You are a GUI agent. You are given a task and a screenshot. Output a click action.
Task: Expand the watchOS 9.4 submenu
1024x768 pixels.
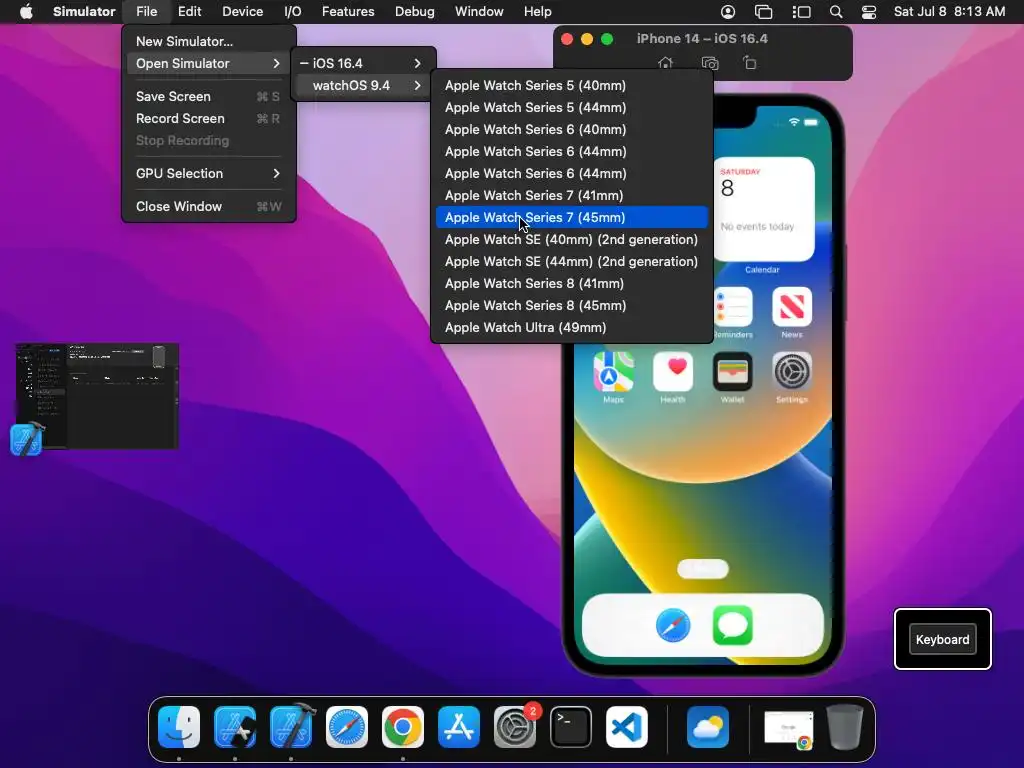[363, 86]
